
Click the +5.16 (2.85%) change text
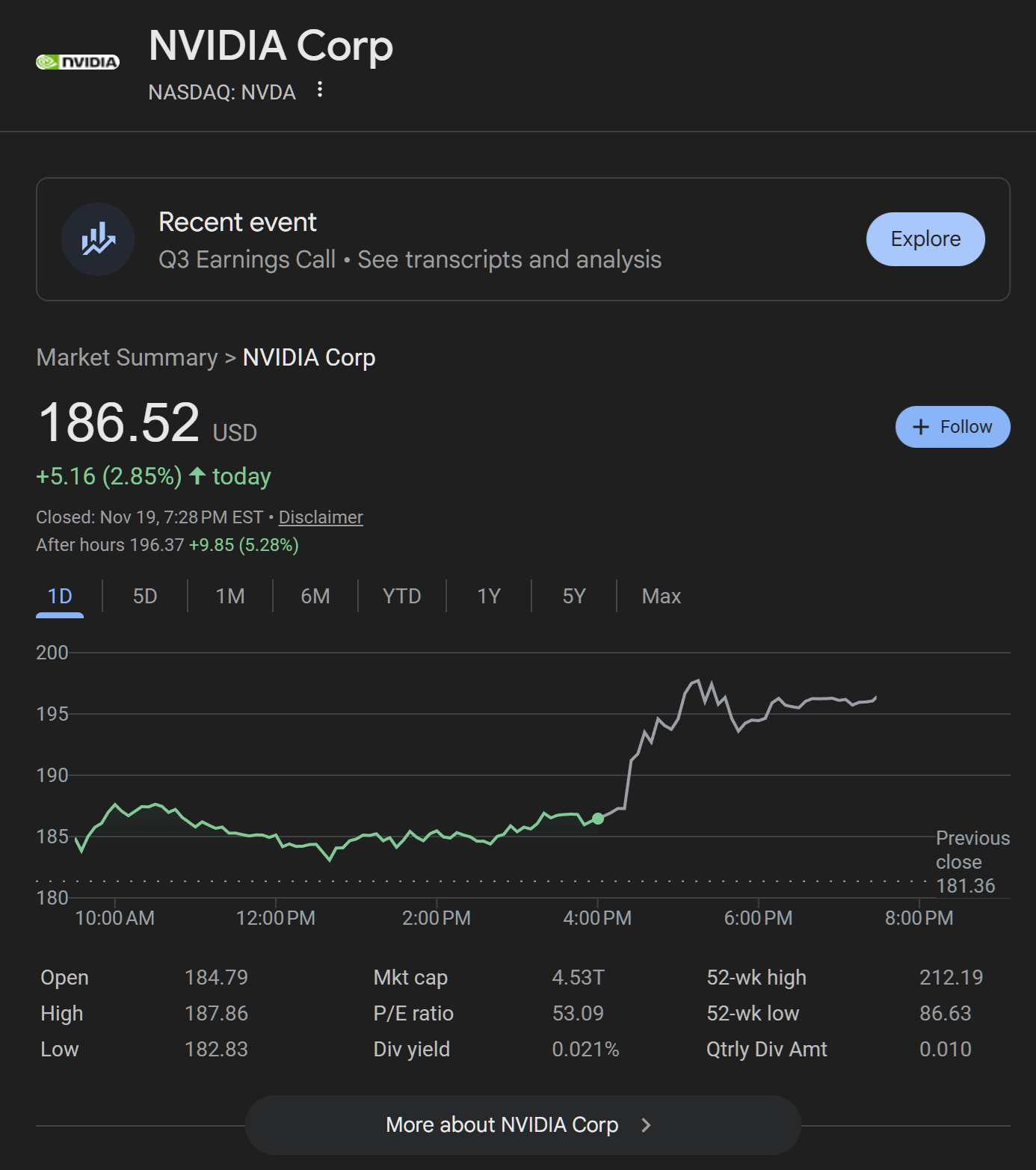(x=109, y=476)
